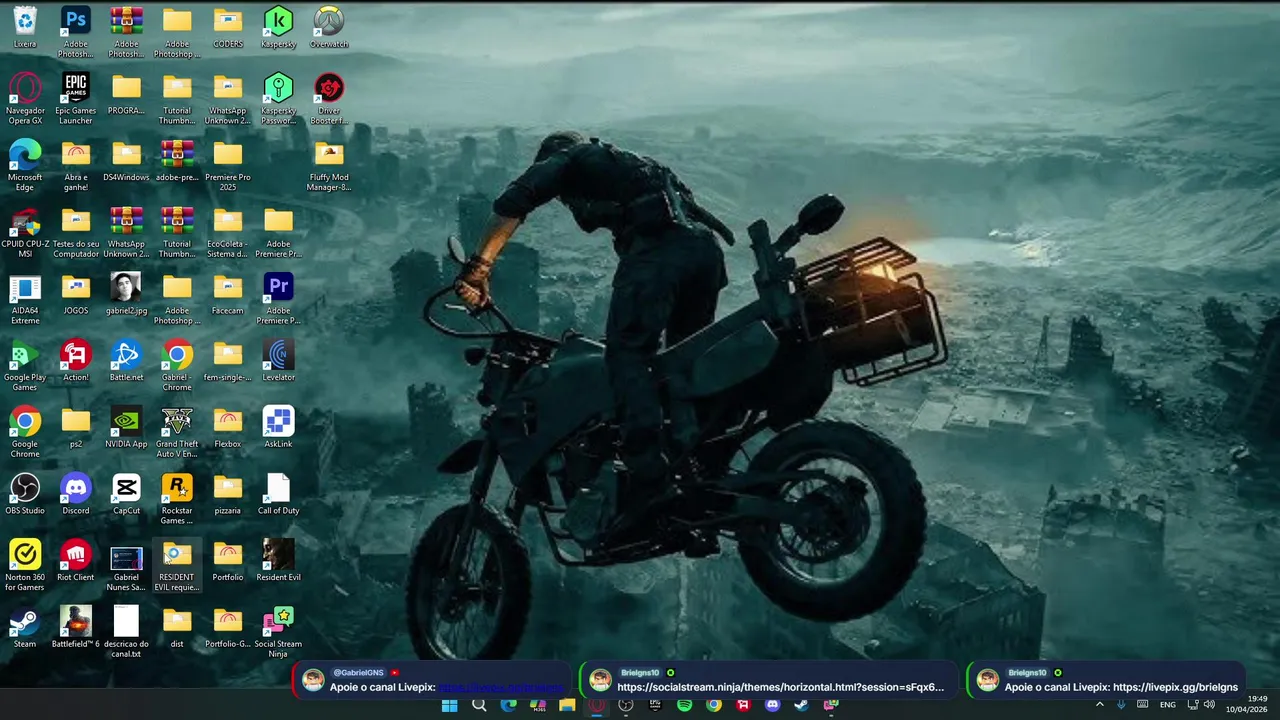Select the Google Play Games shortcut
The height and width of the screenshot is (720, 1280).
click(25, 365)
